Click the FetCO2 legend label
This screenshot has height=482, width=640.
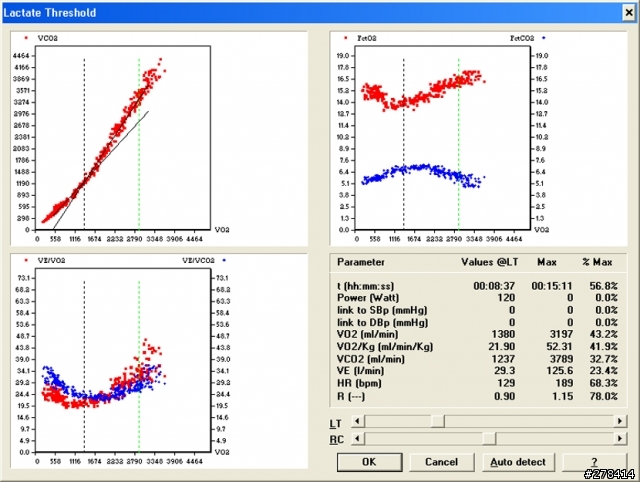pos(522,38)
